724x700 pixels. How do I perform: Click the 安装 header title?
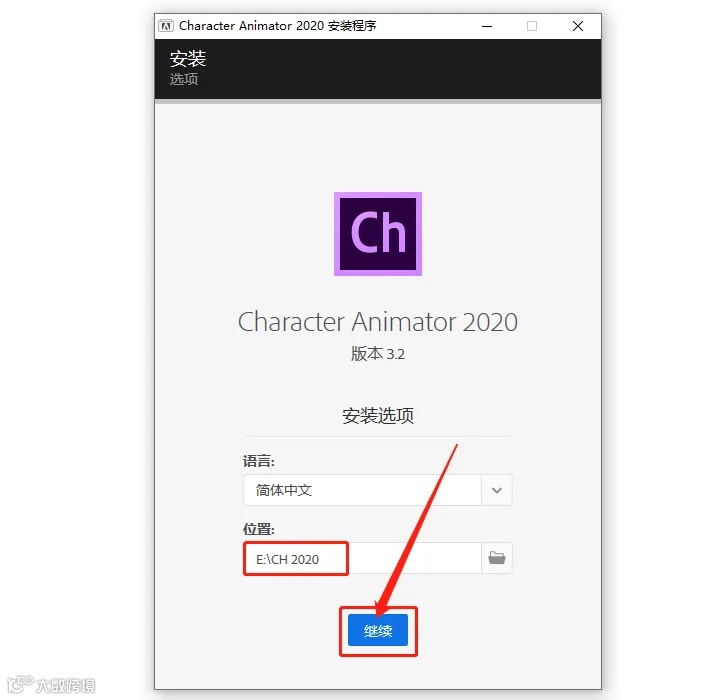pyautogui.click(x=187, y=59)
